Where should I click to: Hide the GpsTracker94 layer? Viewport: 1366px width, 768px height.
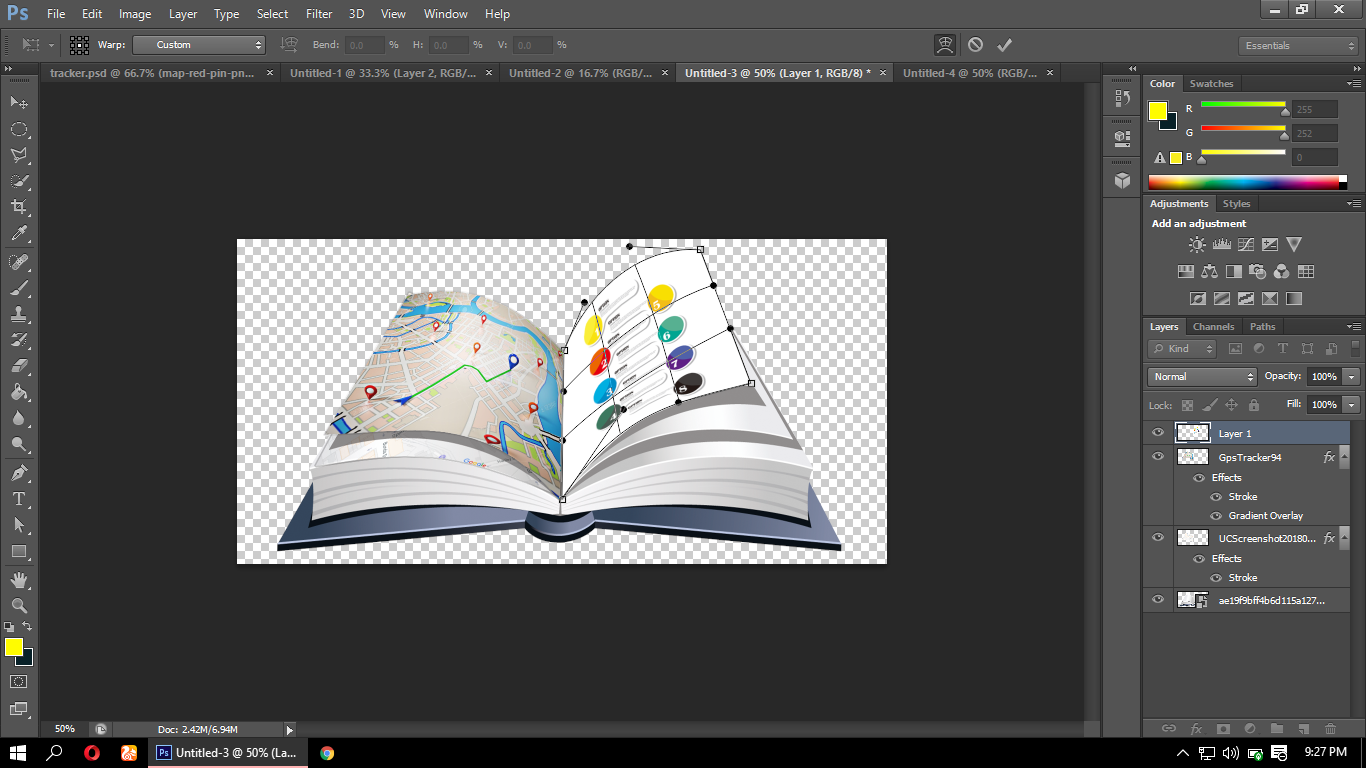point(1158,457)
